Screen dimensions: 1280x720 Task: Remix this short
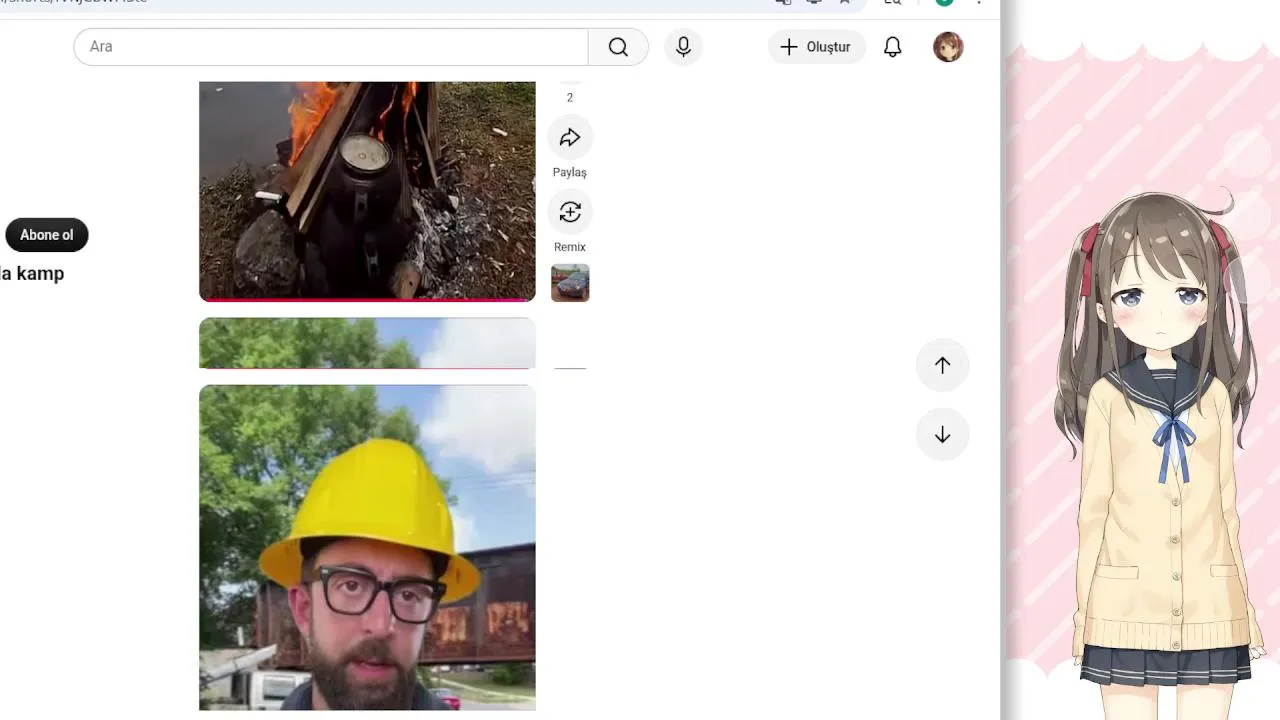[x=570, y=212]
